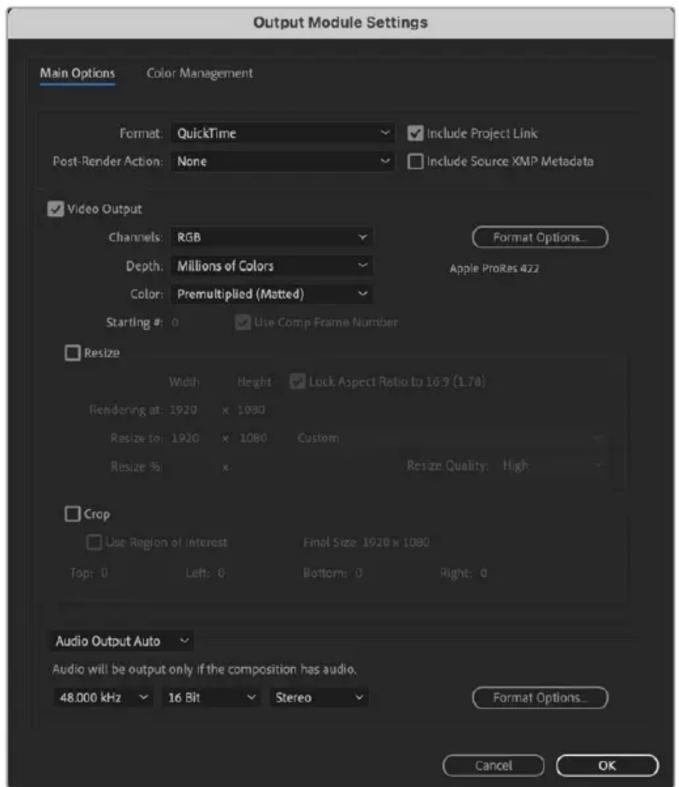The image size is (679, 787).
Task: Toggle the Include Project Link checkbox
Action: (415, 133)
